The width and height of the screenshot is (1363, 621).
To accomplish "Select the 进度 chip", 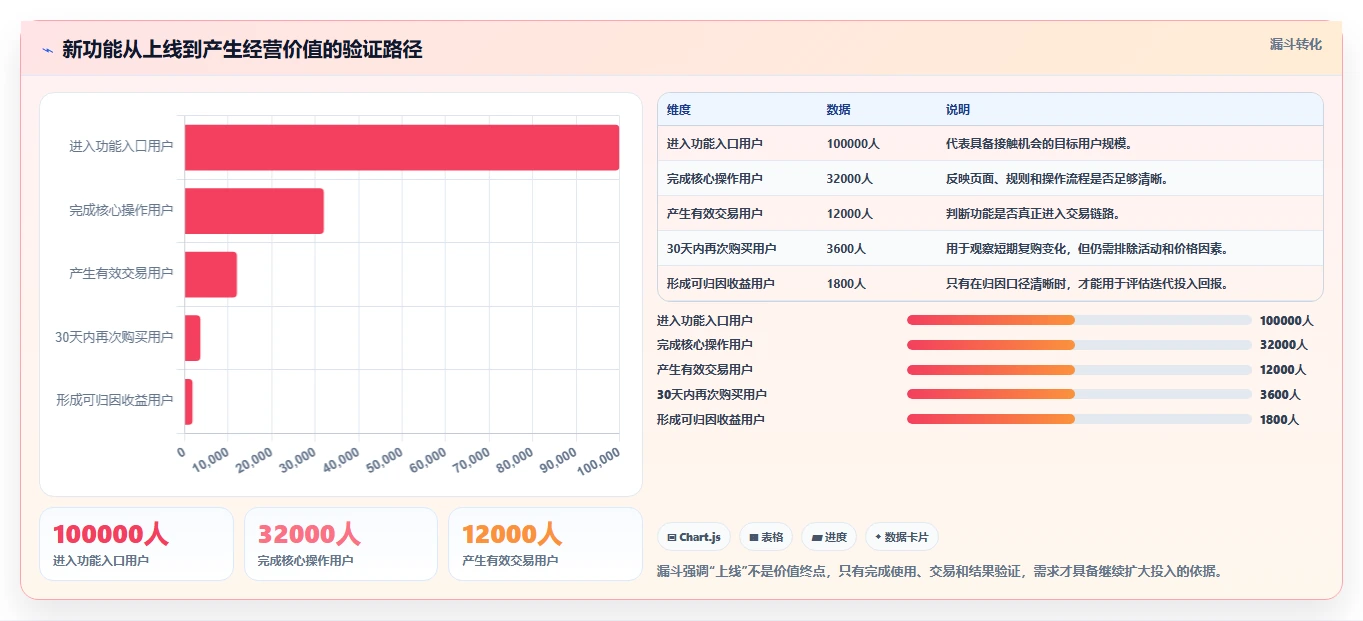I will pyautogui.click(x=829, y=537).
